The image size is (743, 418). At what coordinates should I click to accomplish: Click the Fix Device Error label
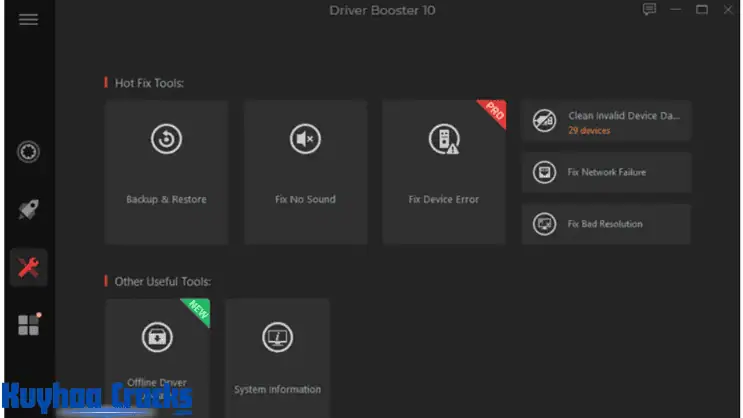coord(443,200)
